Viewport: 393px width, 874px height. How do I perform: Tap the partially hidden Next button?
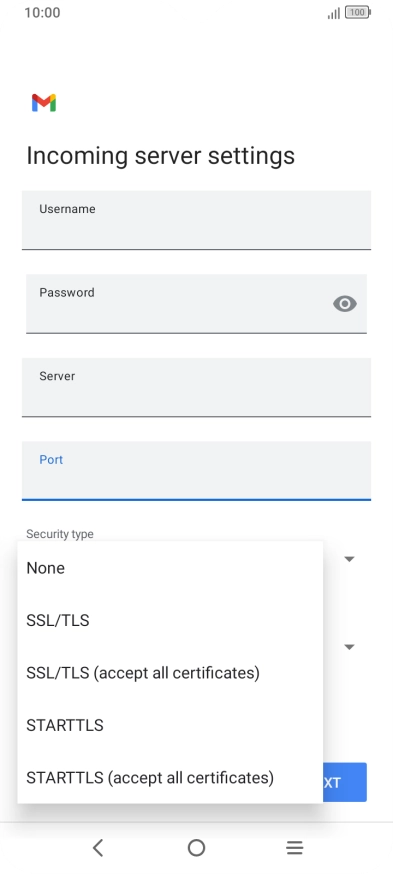(345, 783)
